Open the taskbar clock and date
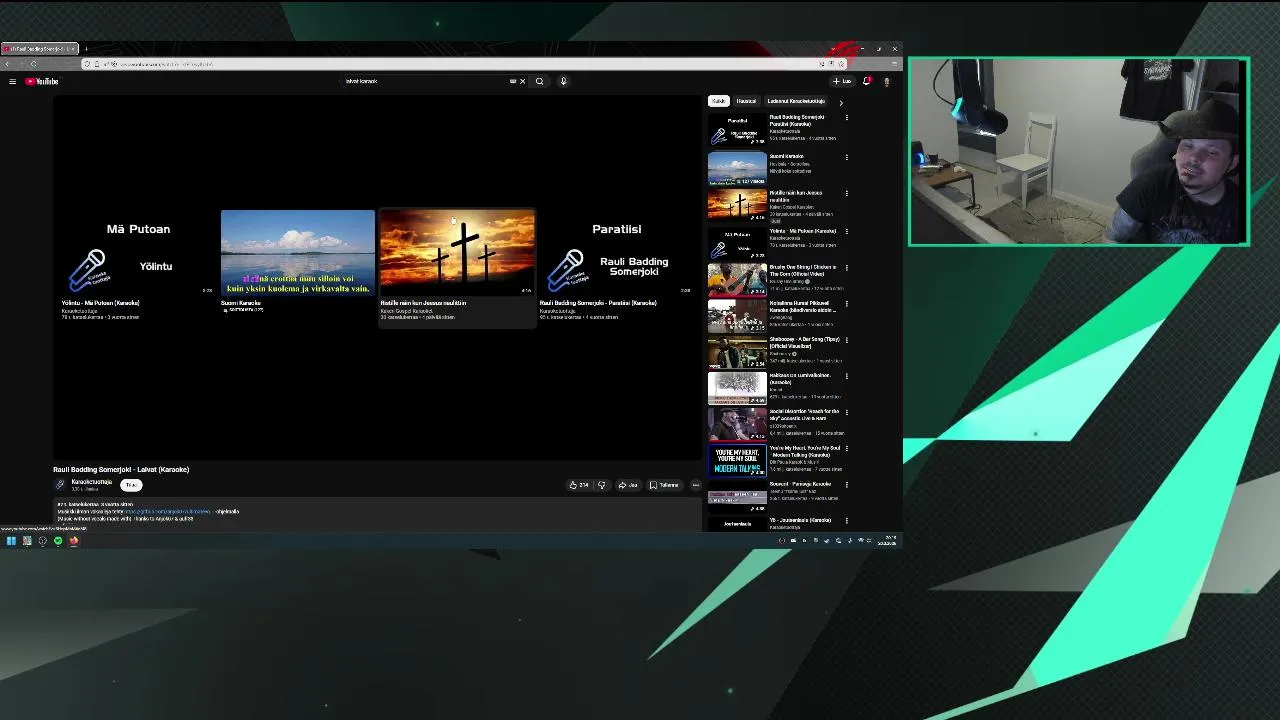1280x720 pixels. point(887,541)
